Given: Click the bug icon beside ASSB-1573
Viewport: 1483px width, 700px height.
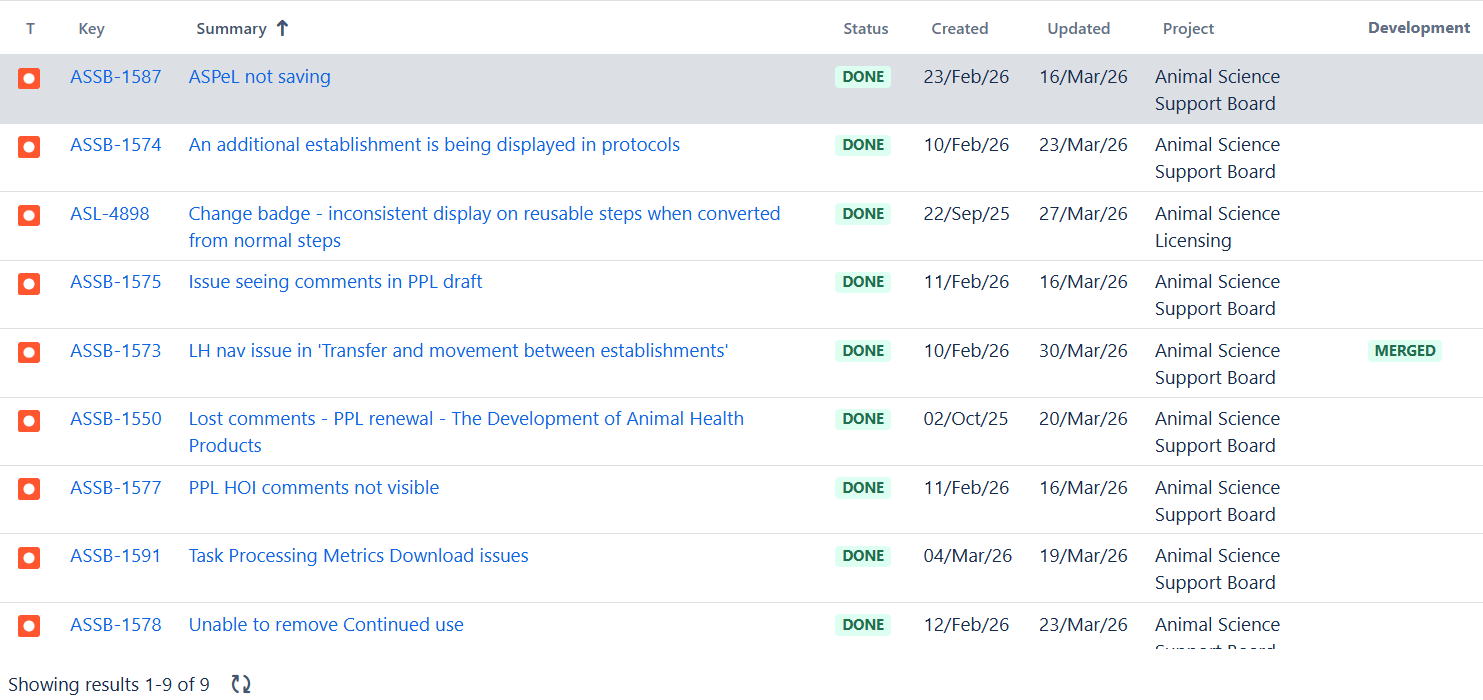Looking at the screenshot, I should click(x=29, y=351).
